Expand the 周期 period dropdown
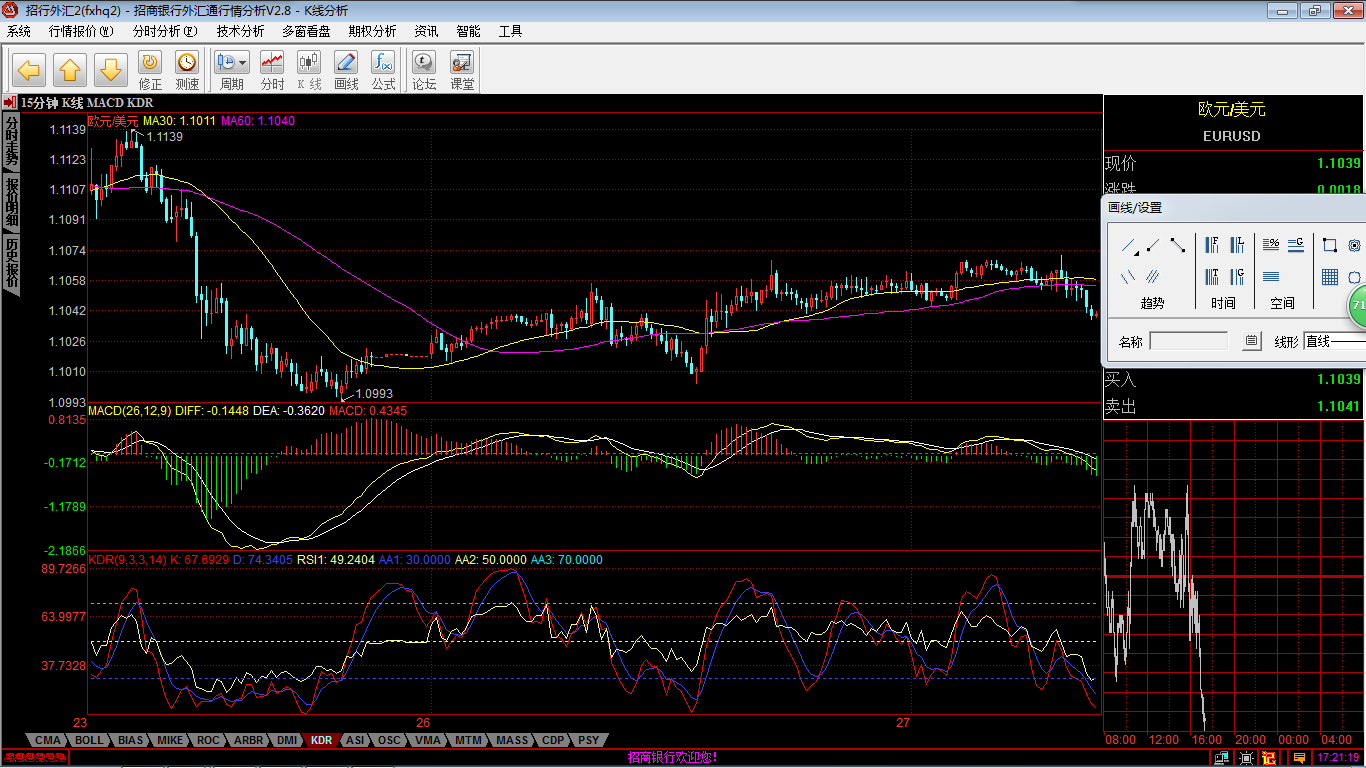The image size is (1366, 768). (242, 62)
